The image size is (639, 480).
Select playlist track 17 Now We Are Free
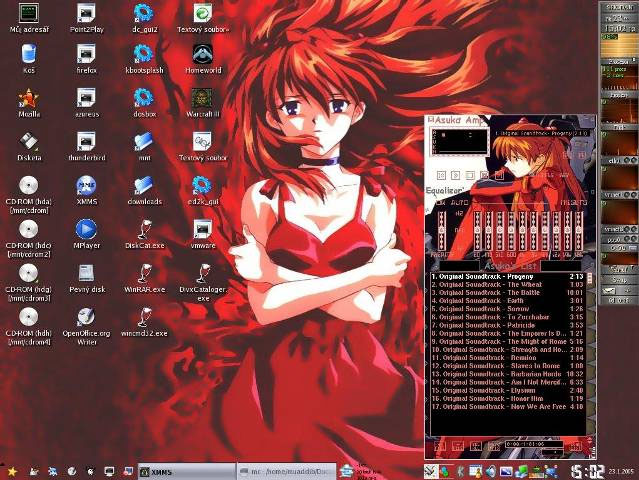pyautogui.click(x=507, y=407)
